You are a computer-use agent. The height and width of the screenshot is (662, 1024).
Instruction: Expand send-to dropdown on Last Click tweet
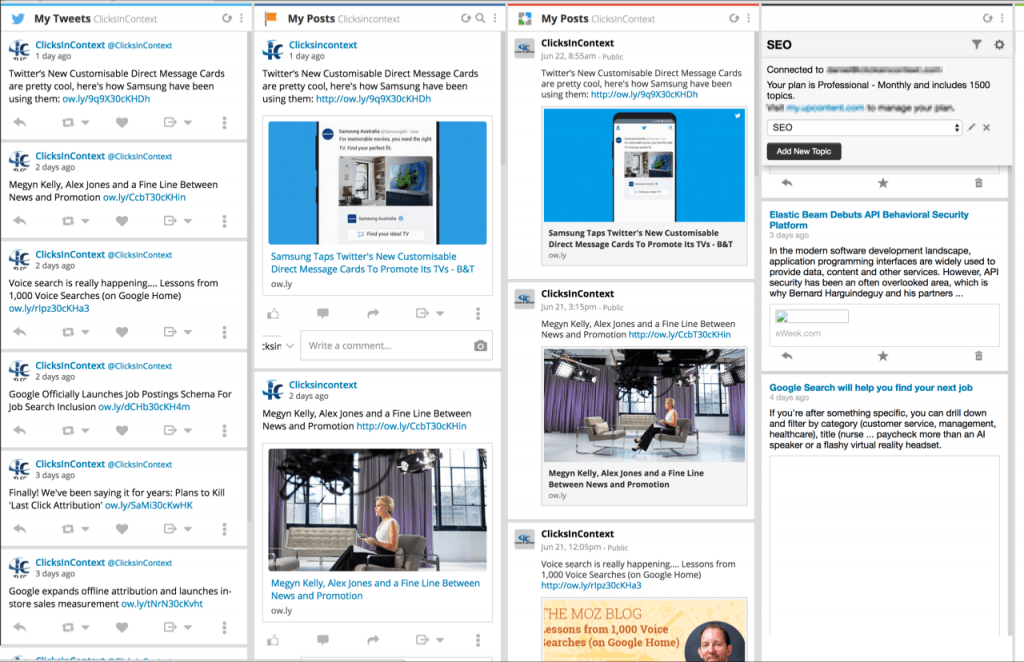pyautogui.click(x=188, y=529)
